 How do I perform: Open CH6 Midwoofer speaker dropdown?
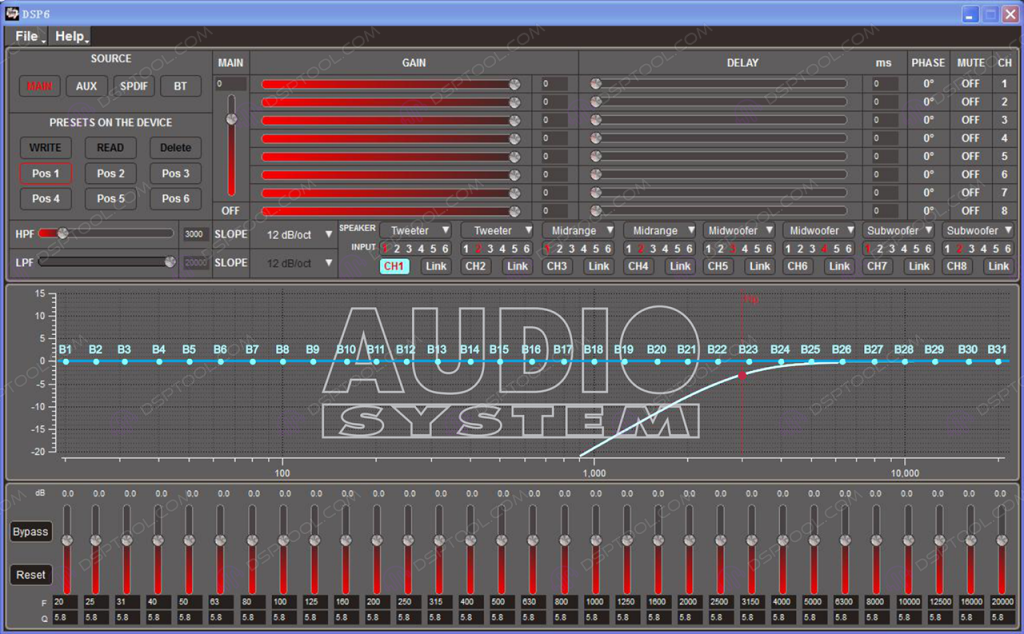[820, 230]
